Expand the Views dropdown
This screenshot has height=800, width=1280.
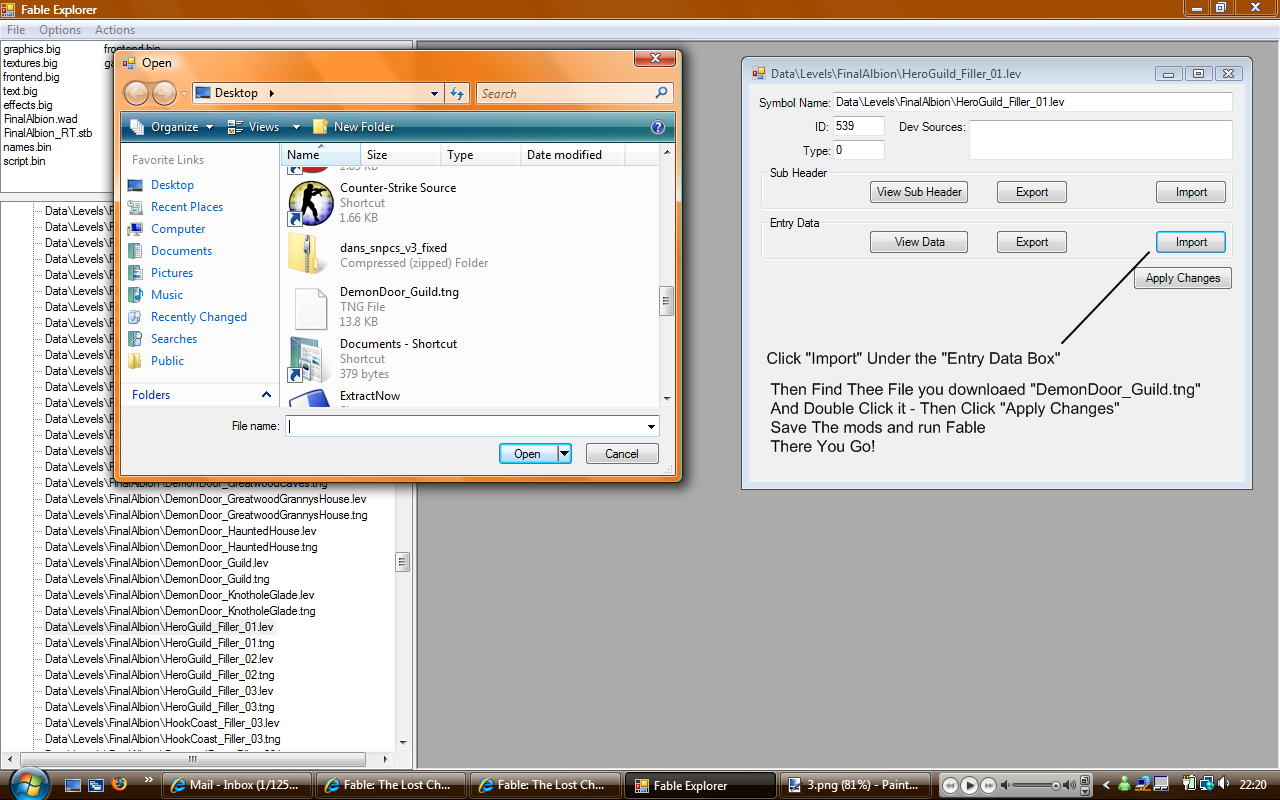263,127
